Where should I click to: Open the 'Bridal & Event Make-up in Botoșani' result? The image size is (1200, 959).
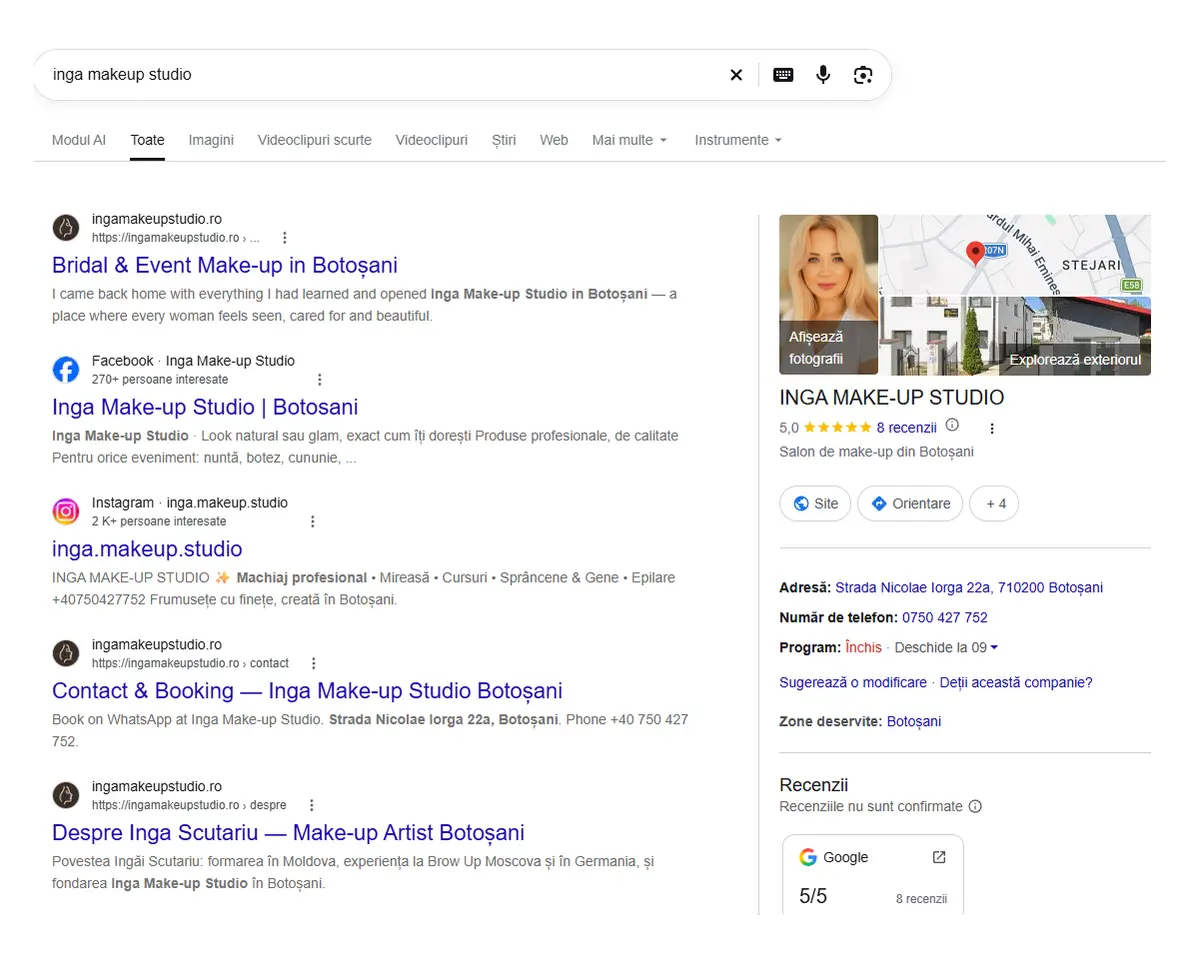[x=225, y=265]
